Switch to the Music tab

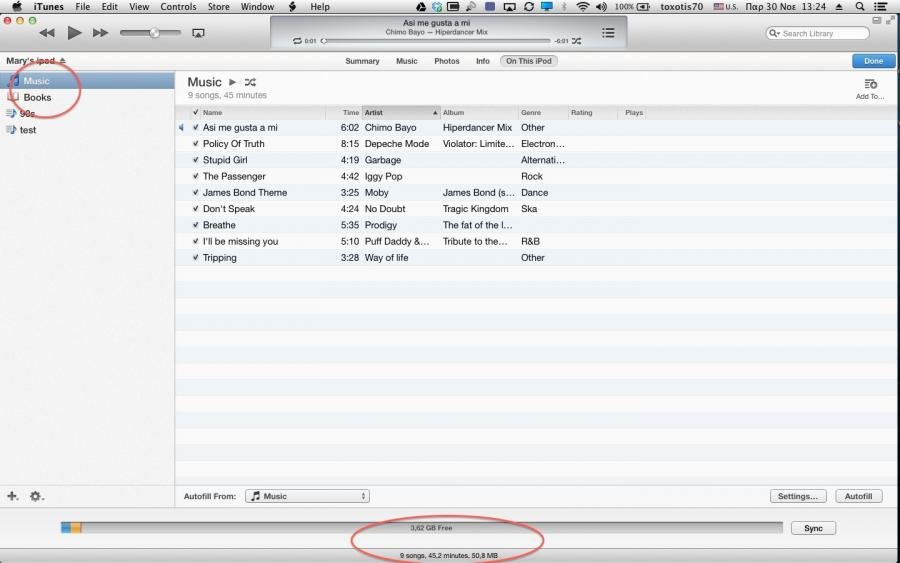pos(406,61)
